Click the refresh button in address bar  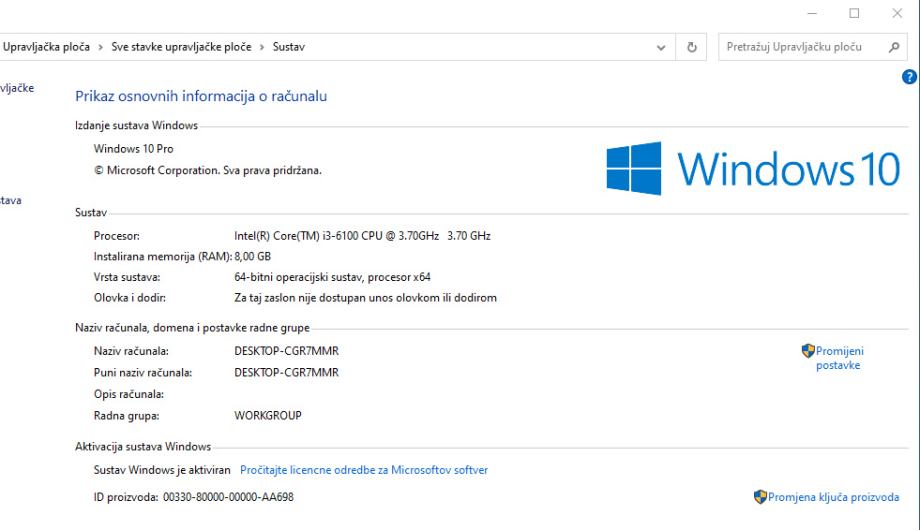click(x=692, y=47)
